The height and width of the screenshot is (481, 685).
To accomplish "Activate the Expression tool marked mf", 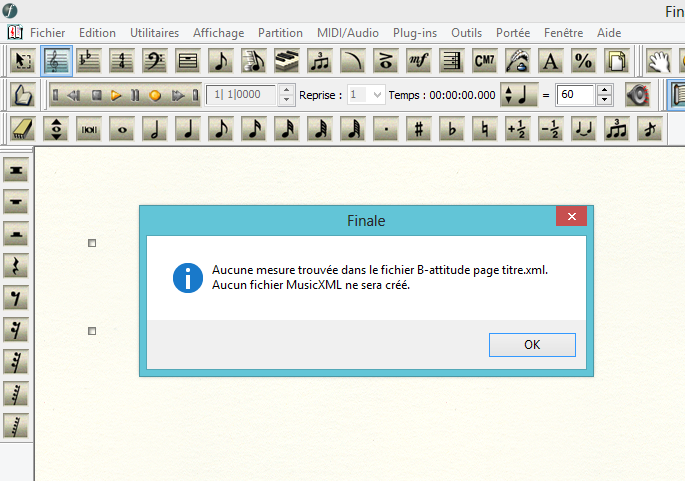I will click(418, 61).
